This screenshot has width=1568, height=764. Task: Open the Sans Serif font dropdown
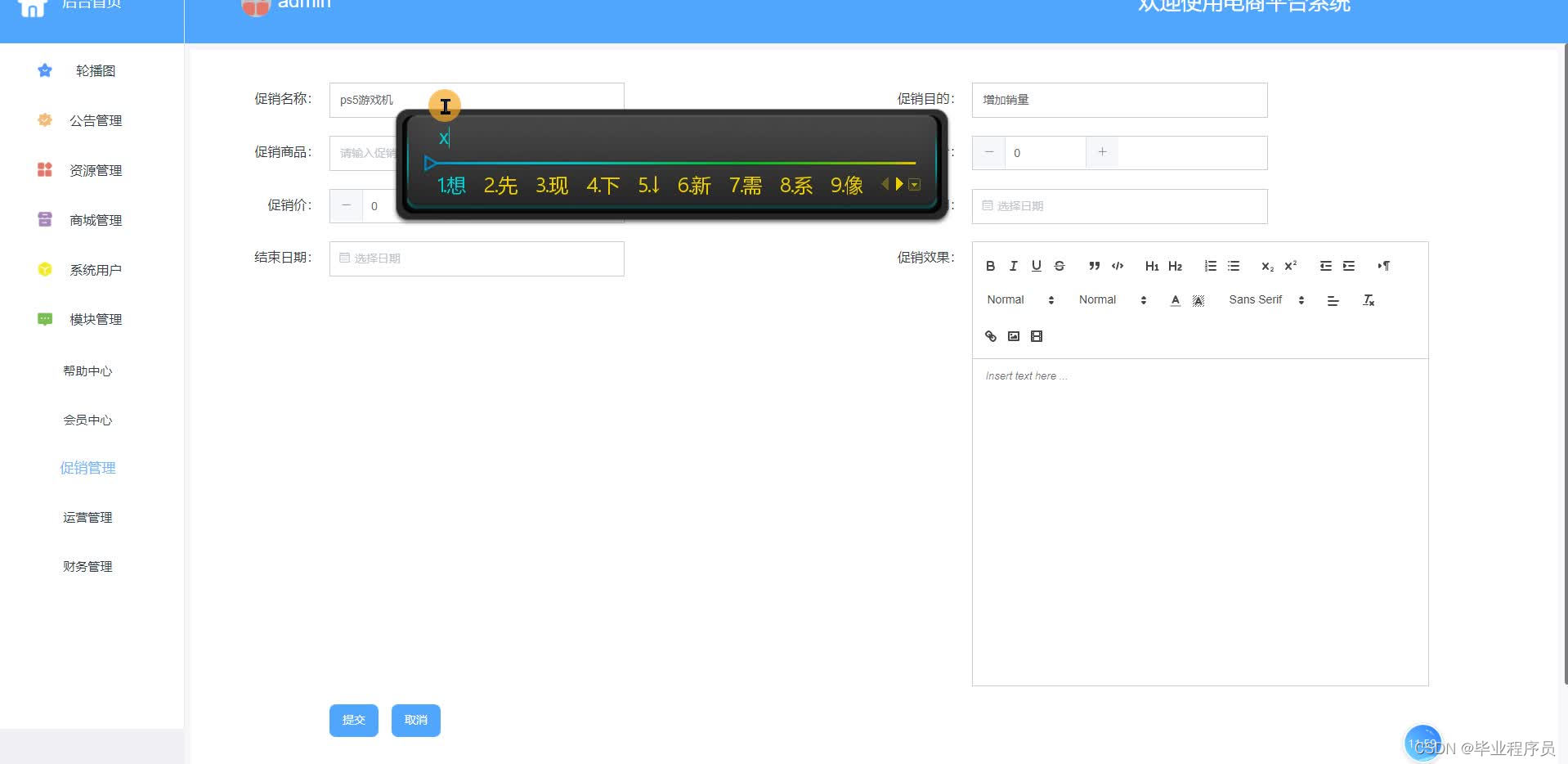click(x=1266, y=300)
